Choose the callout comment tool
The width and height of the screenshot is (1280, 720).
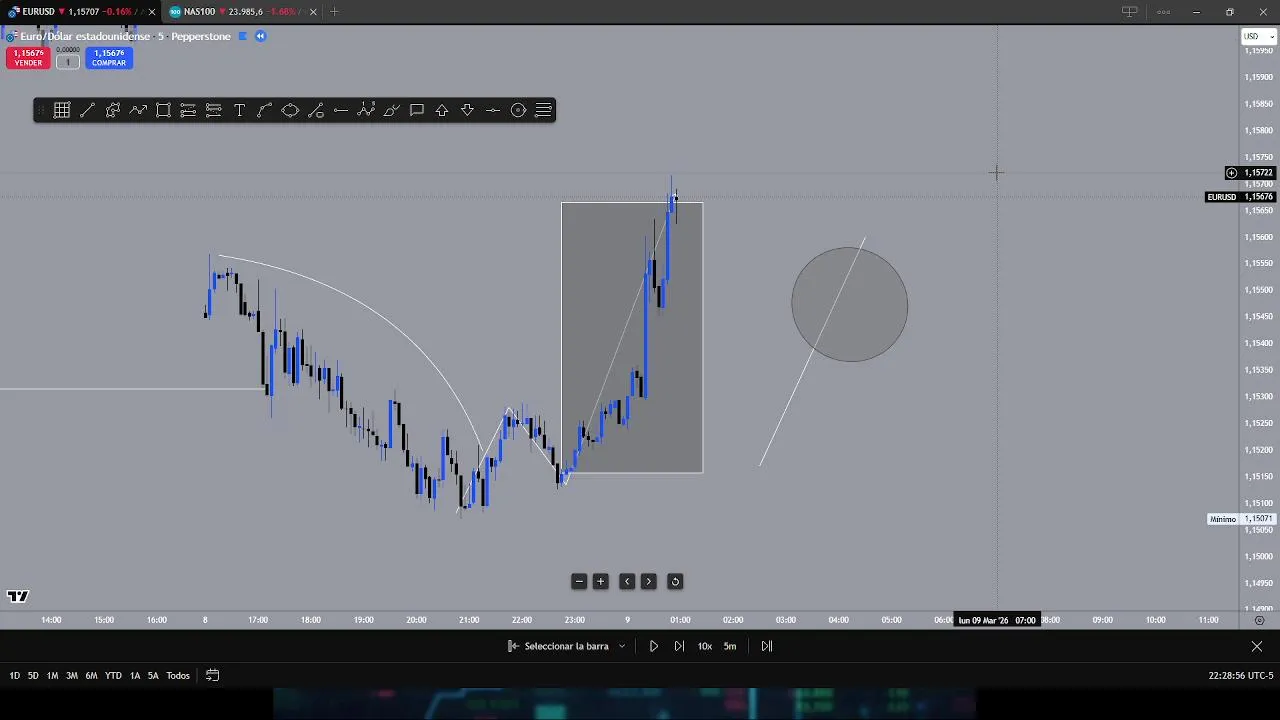click(x=417, y=110)
